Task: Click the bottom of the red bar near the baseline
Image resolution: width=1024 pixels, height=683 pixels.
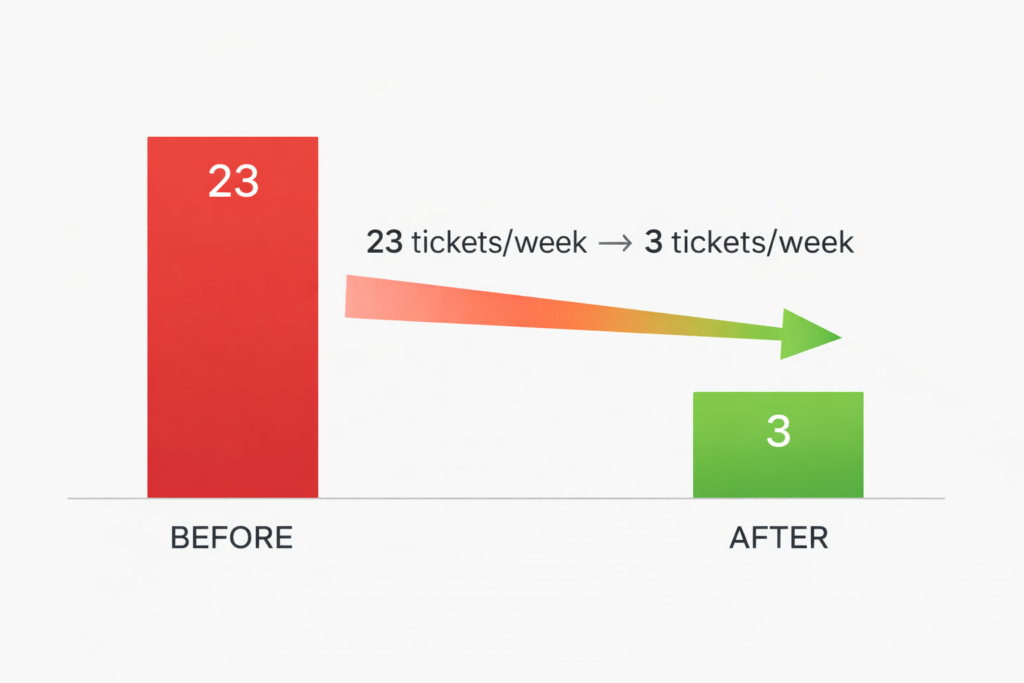Action: coord(232,488)
